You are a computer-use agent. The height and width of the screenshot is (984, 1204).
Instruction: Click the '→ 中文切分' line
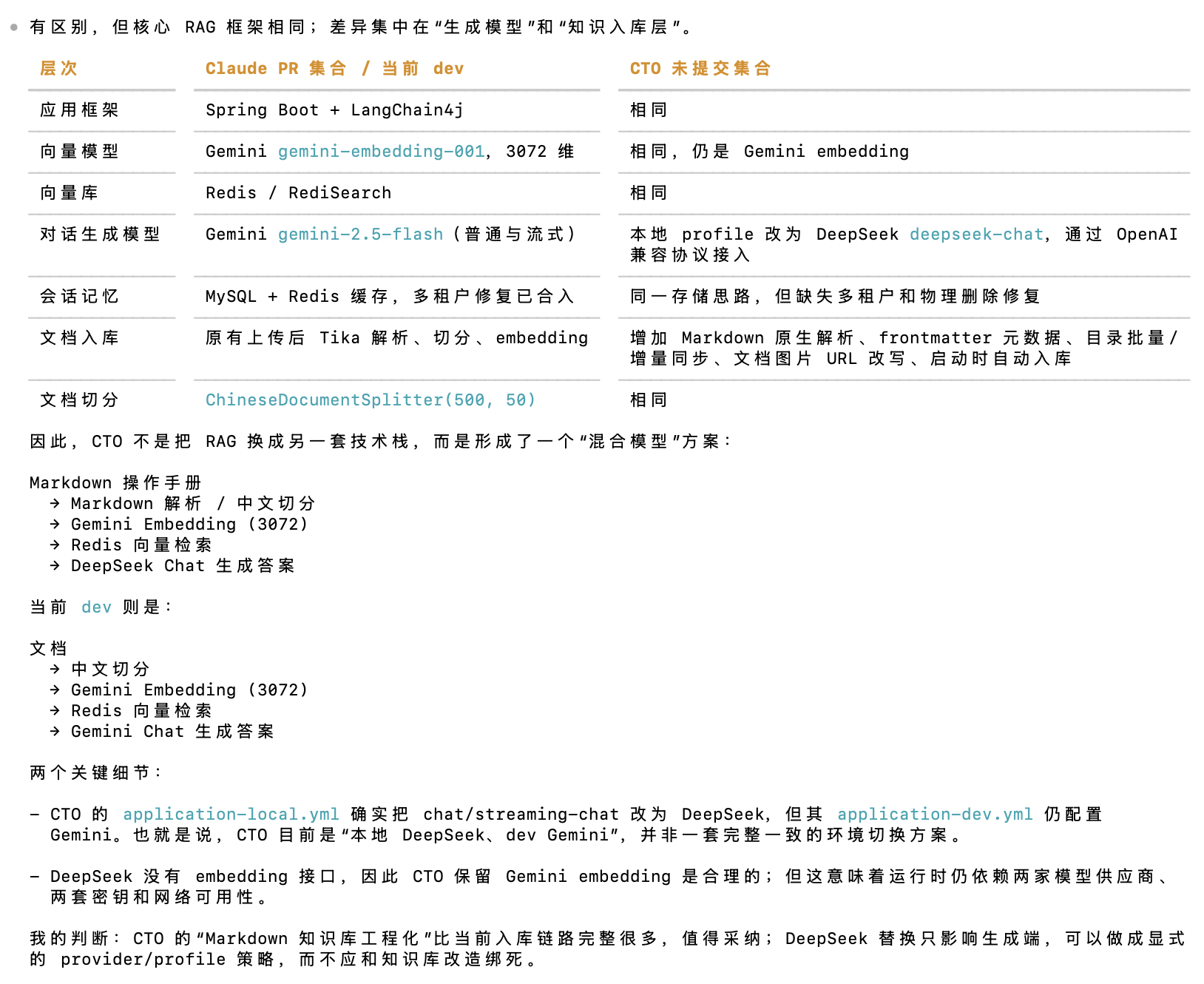click(x=99, y=670)
